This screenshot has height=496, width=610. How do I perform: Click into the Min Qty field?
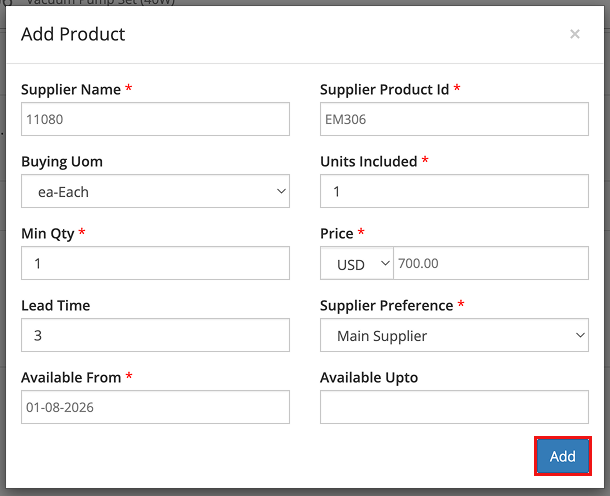155,264
